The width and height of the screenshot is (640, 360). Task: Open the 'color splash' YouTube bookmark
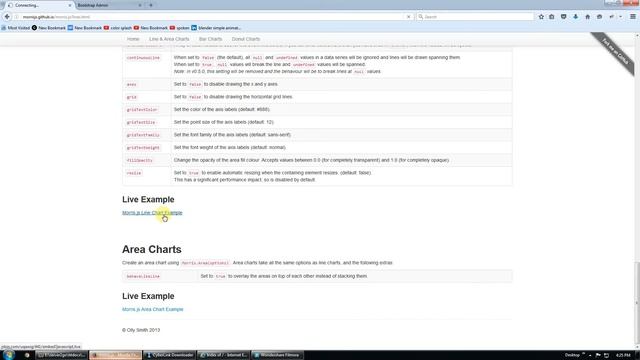tap(118, 28)
